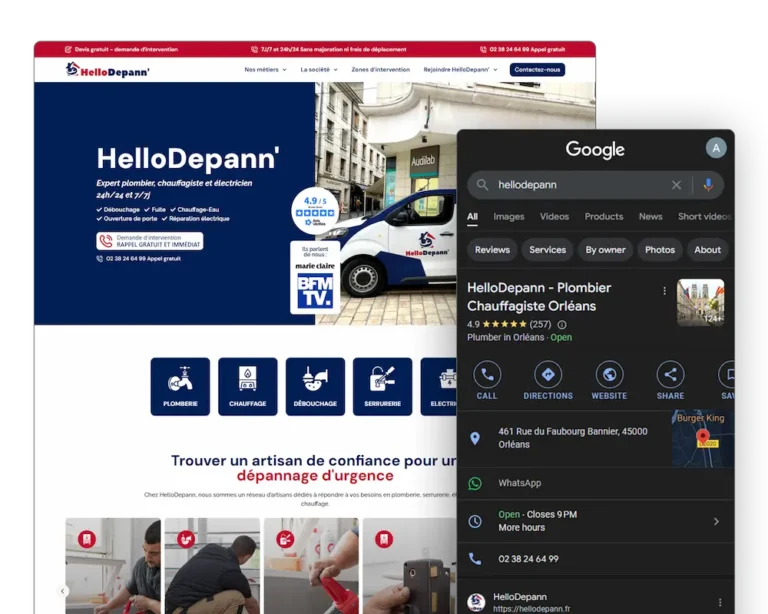The height and width of the screenshot is (614, 768).
Task: Click the voice search microphone icon
Action: point(708,185)
